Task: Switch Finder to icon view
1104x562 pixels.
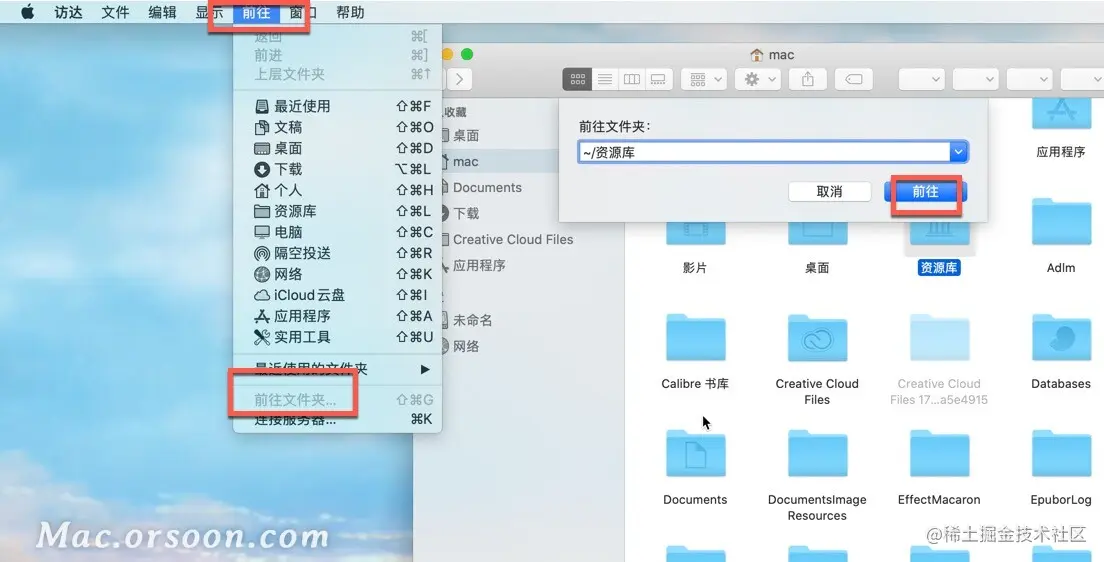Action: [577, 80]
